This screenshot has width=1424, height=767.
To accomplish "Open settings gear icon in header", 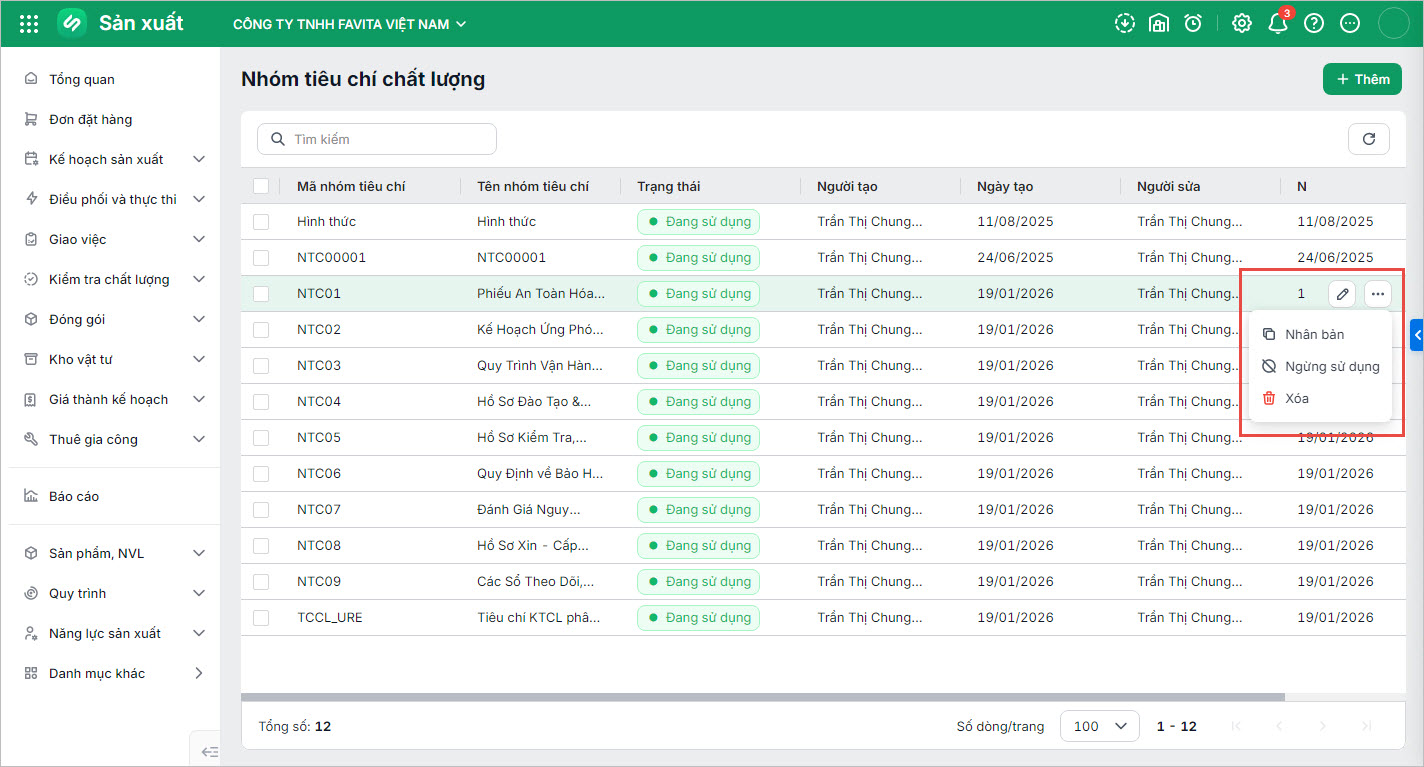I will [x=1242, y=23].
